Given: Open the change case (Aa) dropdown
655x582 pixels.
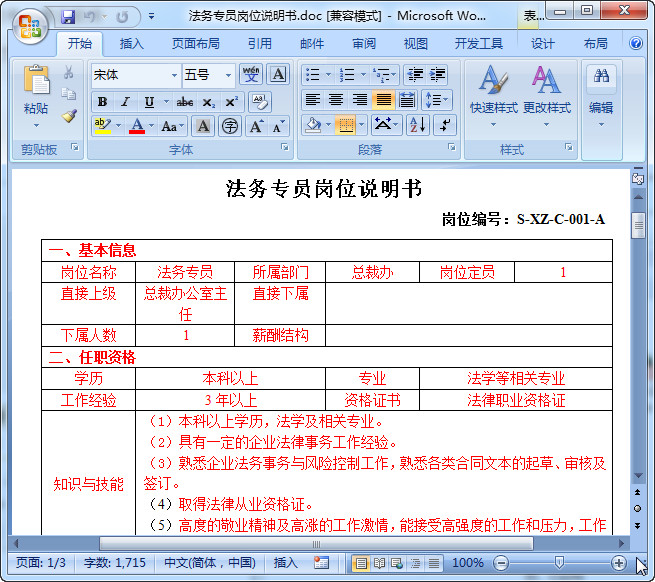Looking at the screenshot, I should point(172,126).
